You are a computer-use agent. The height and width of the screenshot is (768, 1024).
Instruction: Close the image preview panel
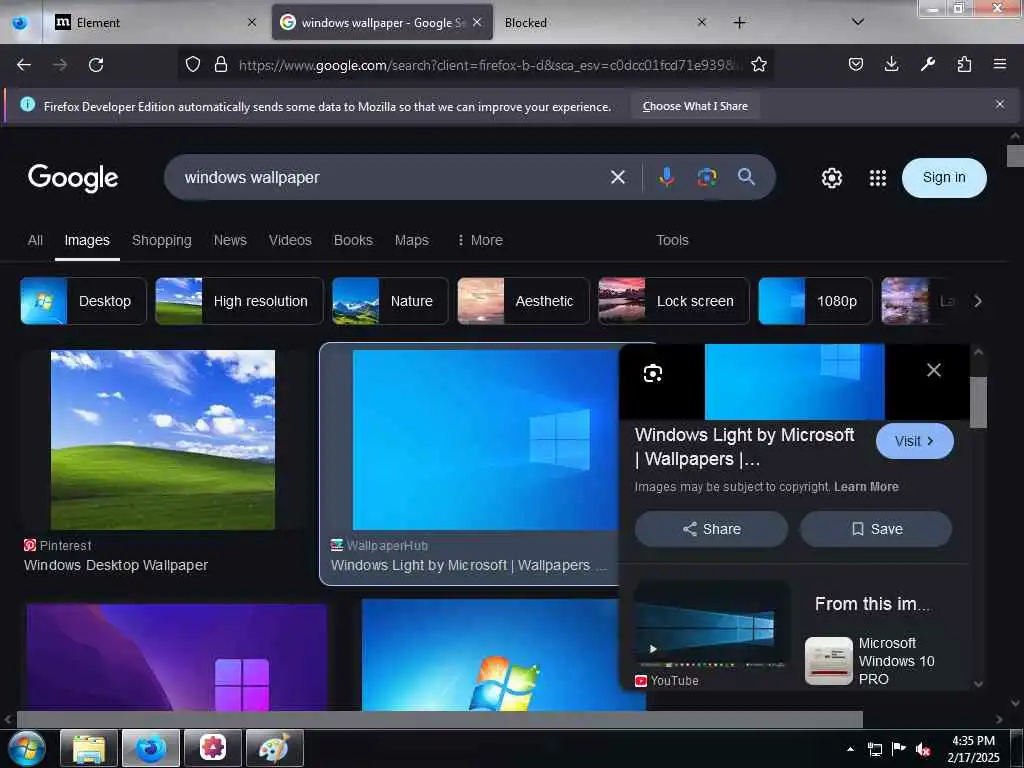(934, 370)
